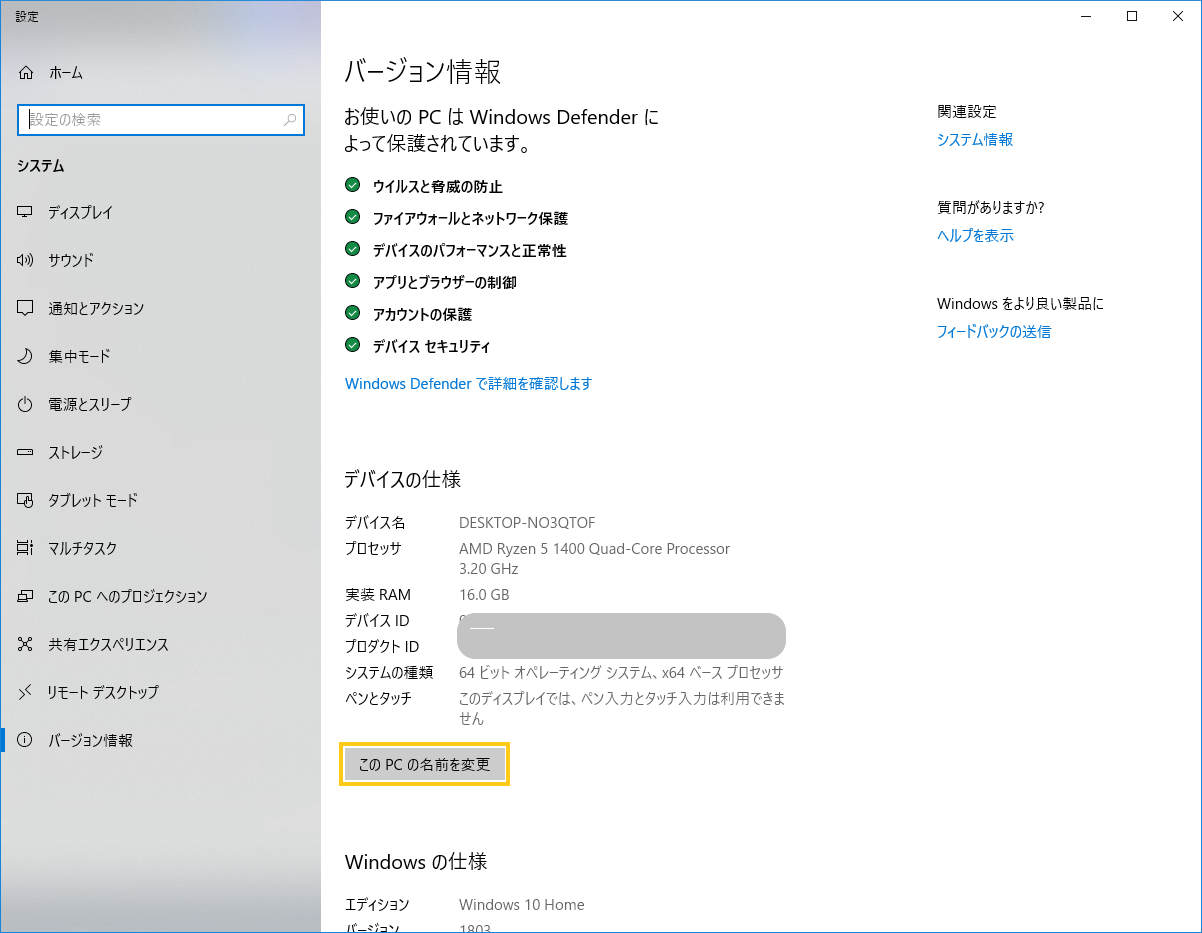This screenshot has width=1202, height=933.
Task: Minimize the 設定 window
Action: (x=1085, y=16)
